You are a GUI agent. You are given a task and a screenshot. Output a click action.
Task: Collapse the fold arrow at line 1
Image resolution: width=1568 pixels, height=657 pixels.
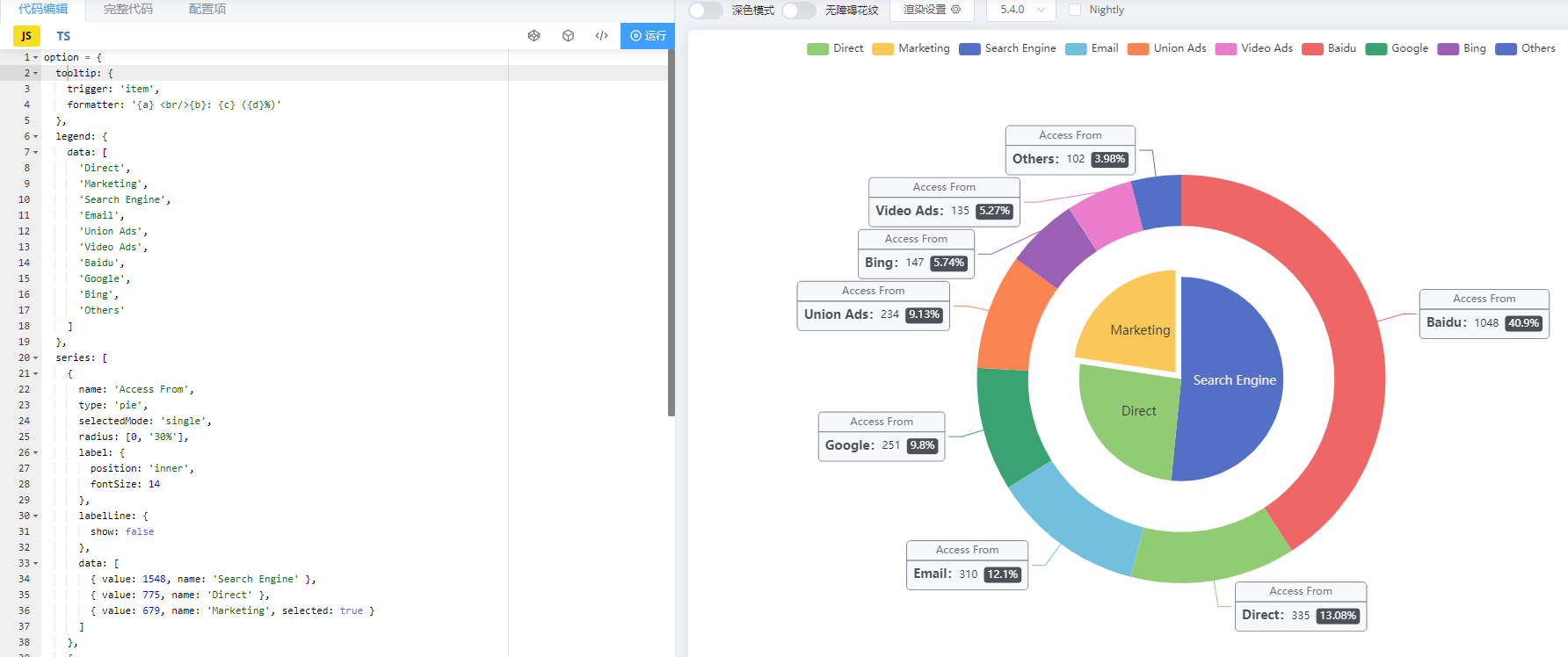(x=36, y=57)
